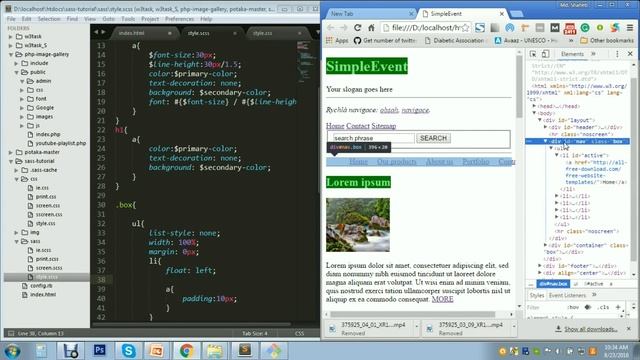640x360 pixels.
Task: Open DevTools customize menu (three dots)
Action: click(x=617, y=54)
